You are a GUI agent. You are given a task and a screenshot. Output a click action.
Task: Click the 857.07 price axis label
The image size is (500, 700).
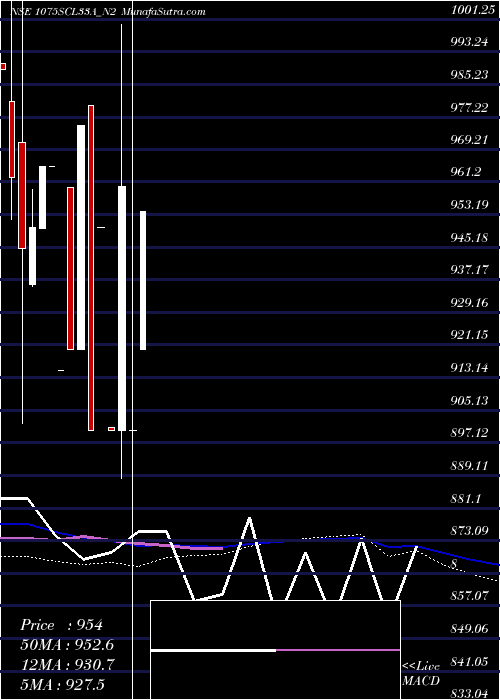pyautogui.click(x=471, y=596)
